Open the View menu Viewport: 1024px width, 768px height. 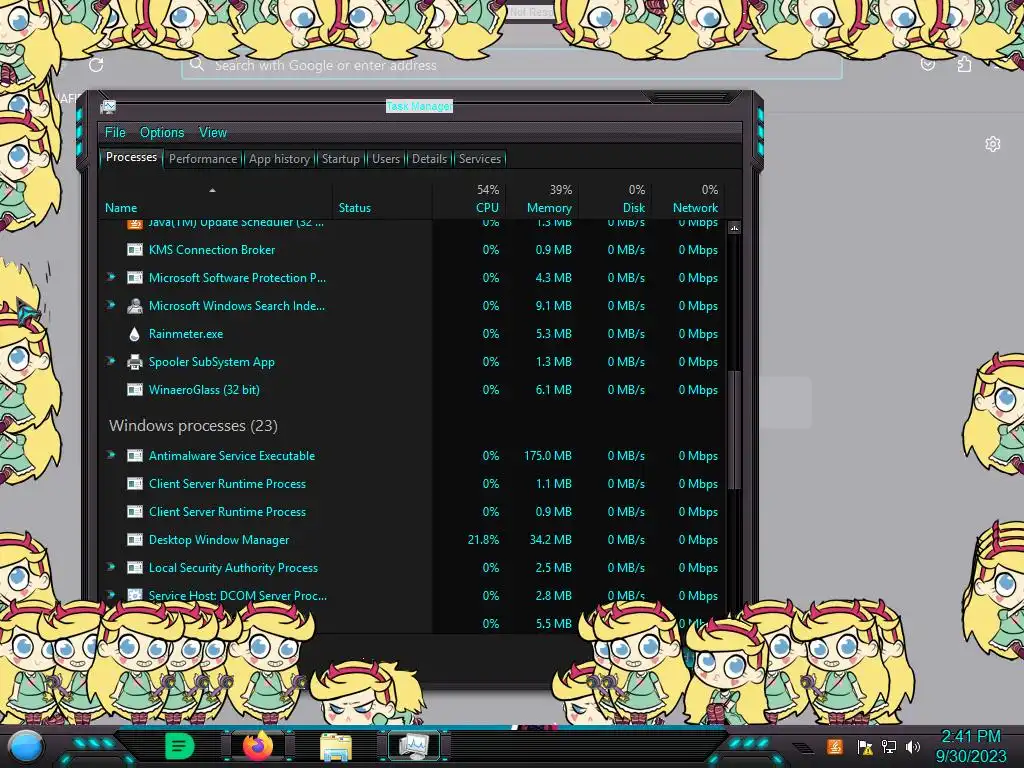[x=213, y=133]
